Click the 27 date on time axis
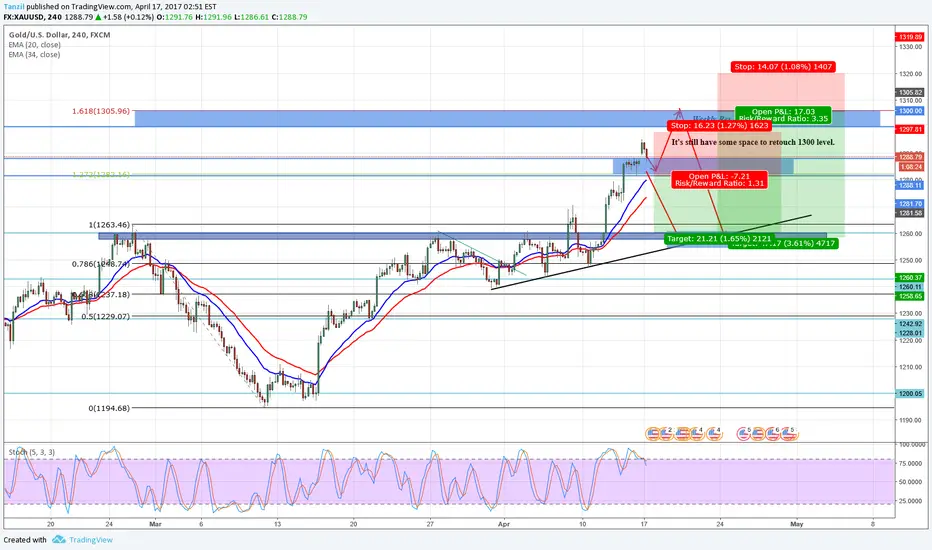932x550 pixels. coord(430,524)
